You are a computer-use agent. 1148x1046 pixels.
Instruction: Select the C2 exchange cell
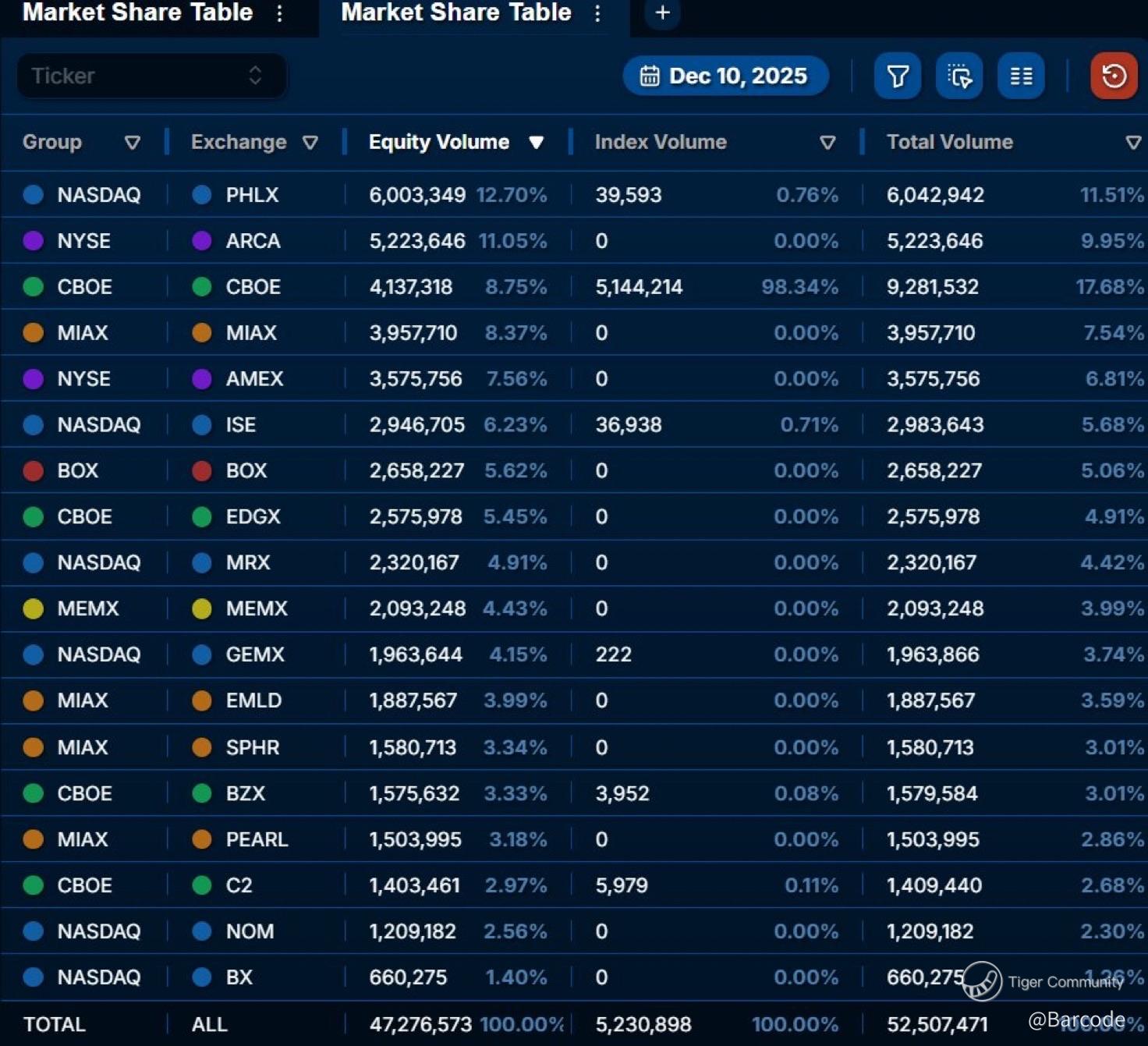(239, 885)
